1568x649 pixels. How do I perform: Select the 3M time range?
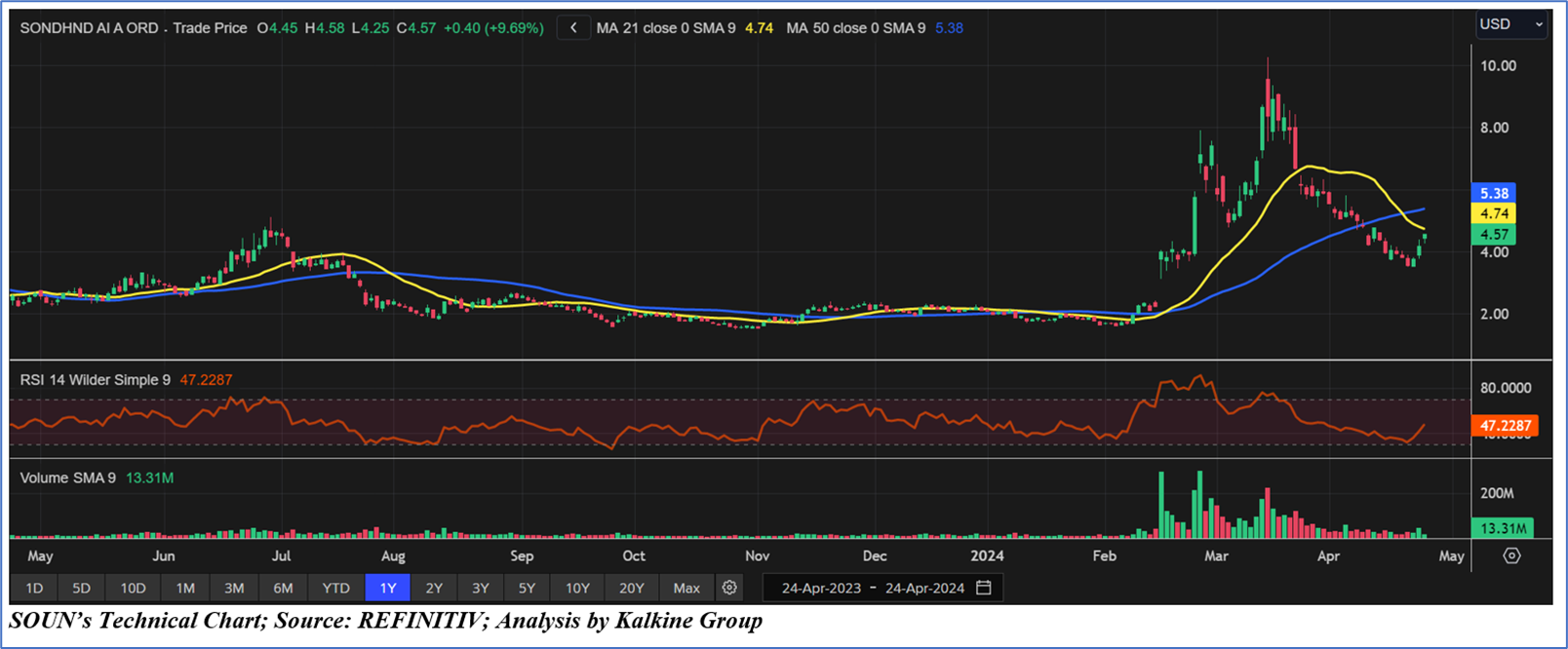(234, 588)
